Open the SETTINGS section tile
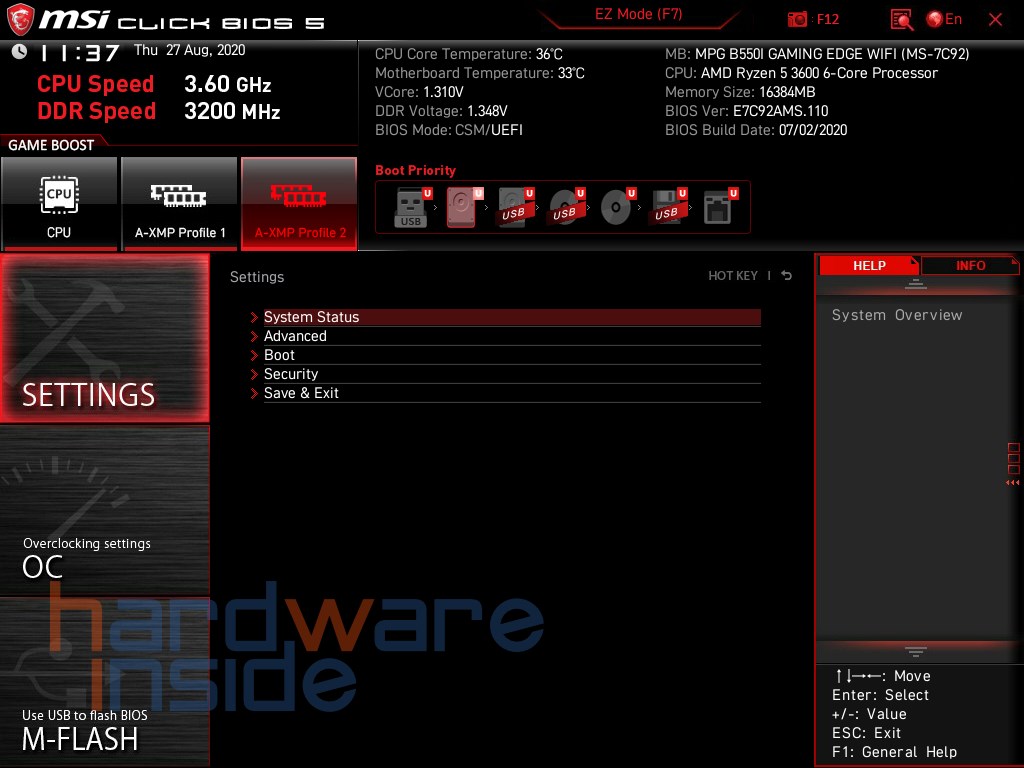This screenshot has height=768, width=1024. pos(105,338)
